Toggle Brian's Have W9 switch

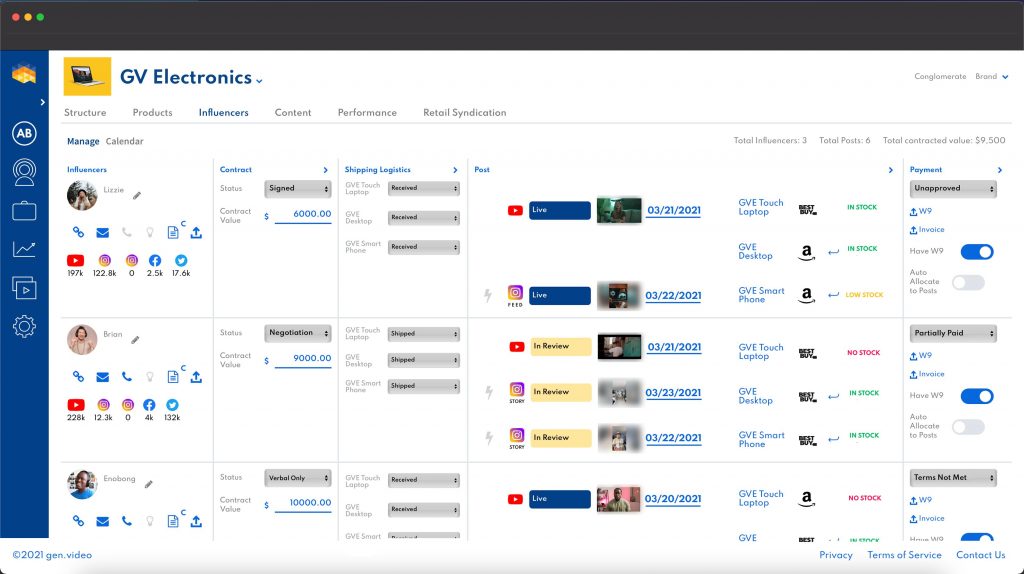(976, 396)
